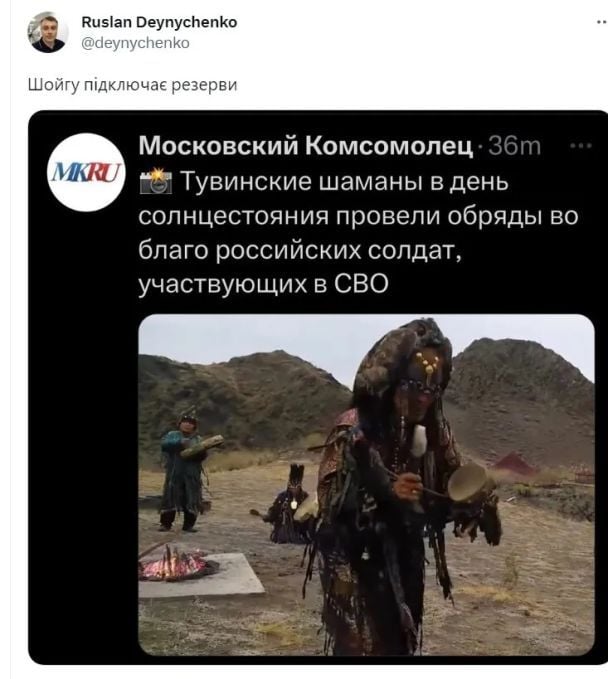Expand the quoted post's three-dot menu
Viewport: 608px width, 679px height.
point(581,146)
